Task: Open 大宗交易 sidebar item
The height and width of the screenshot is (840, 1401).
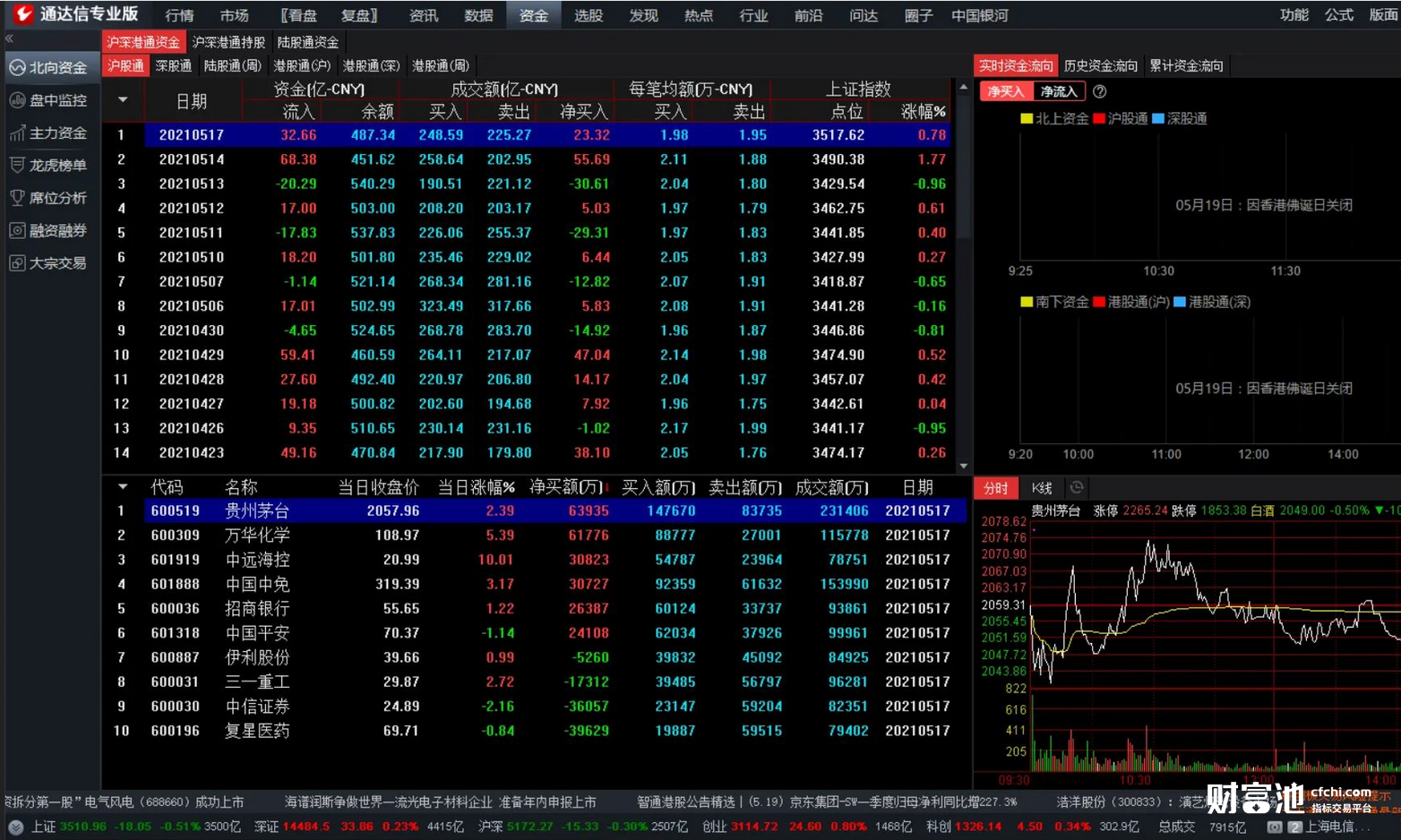Action: click(x=49, y=262)
